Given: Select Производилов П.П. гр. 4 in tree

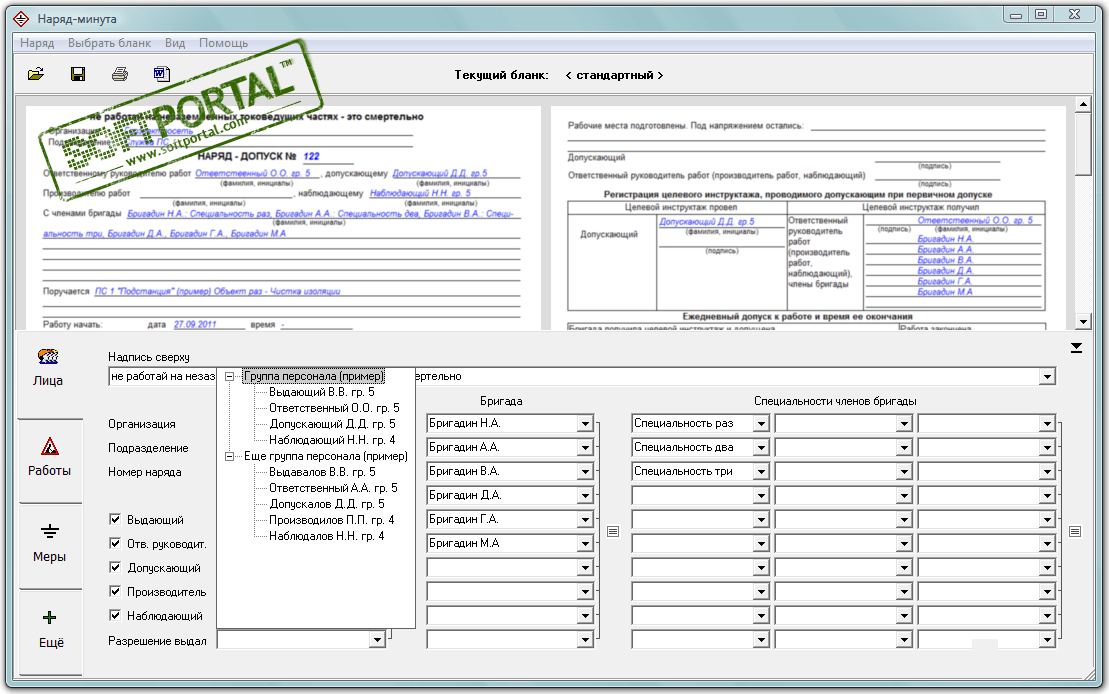Looking at the screenshot, I should coord(332,520).
